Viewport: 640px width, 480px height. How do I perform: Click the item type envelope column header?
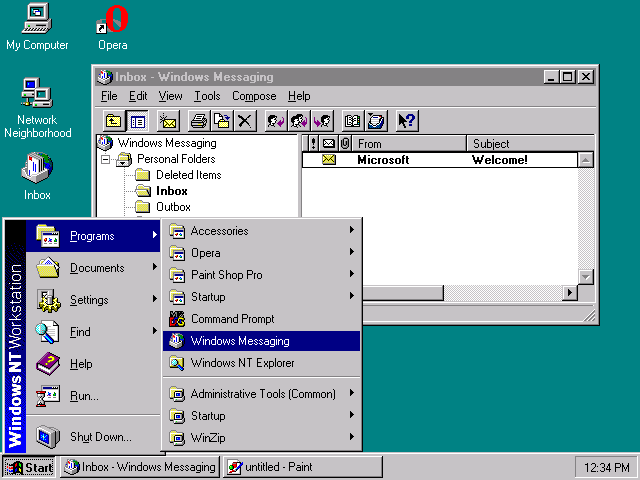click(329, 143)
